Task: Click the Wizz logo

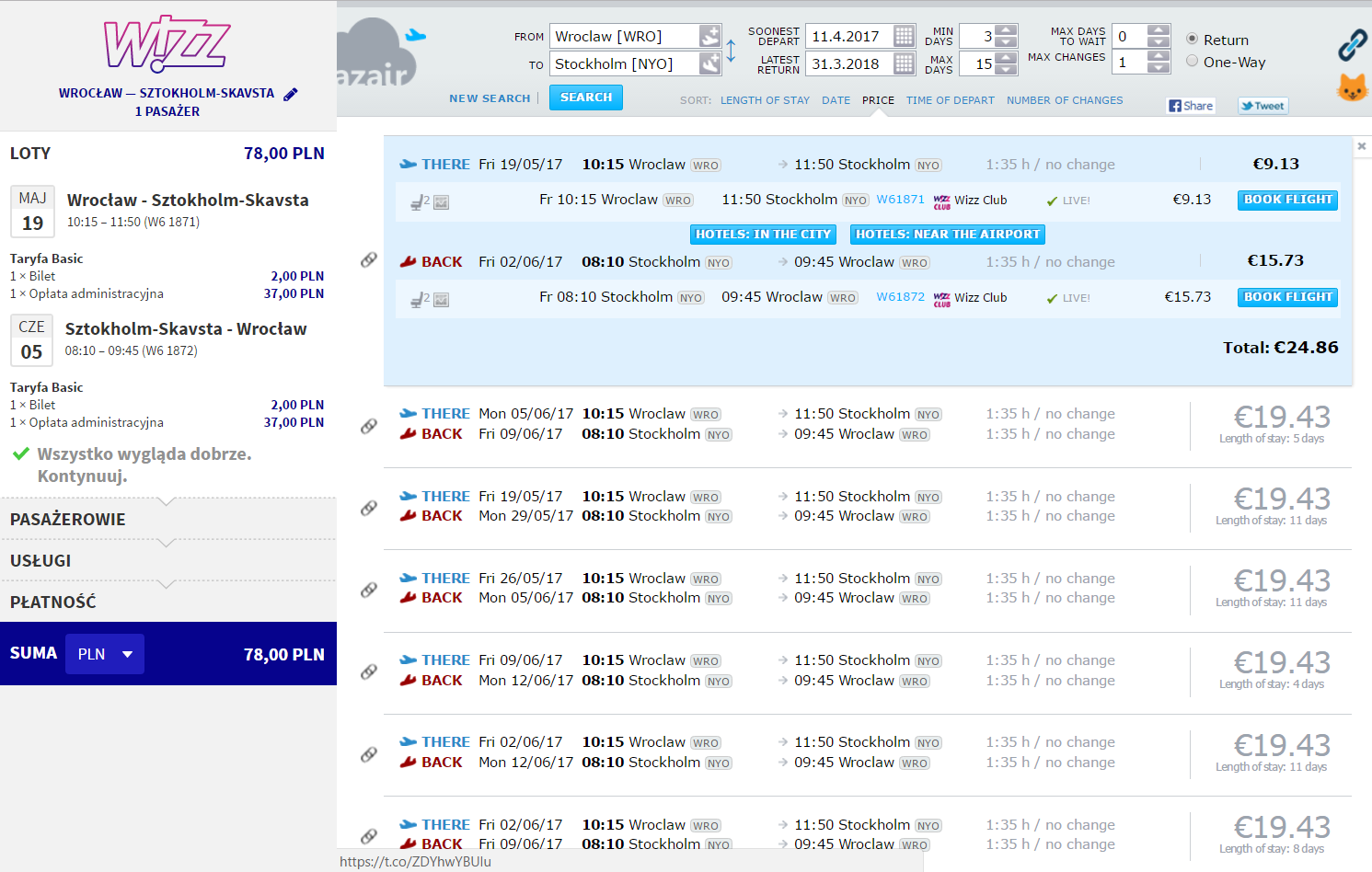Action: (x=167, y=43)
